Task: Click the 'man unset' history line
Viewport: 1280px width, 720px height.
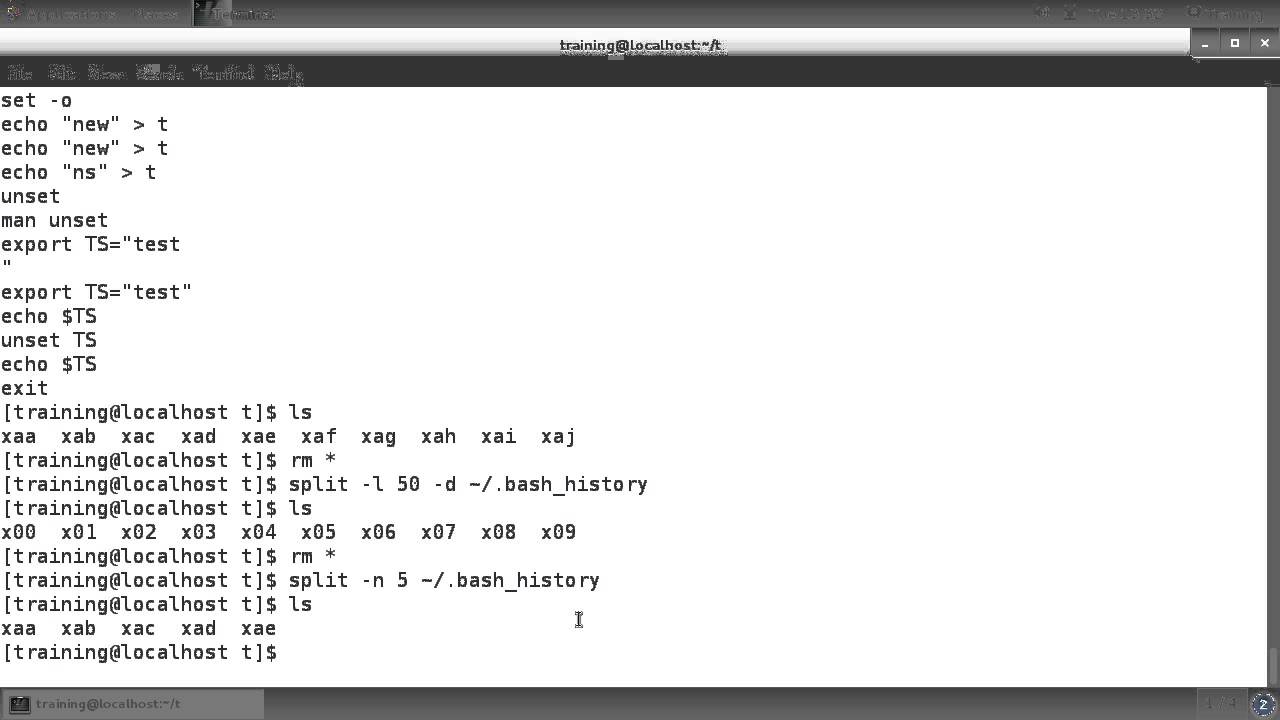Action: pyautogui.click(x=54, y=220)
